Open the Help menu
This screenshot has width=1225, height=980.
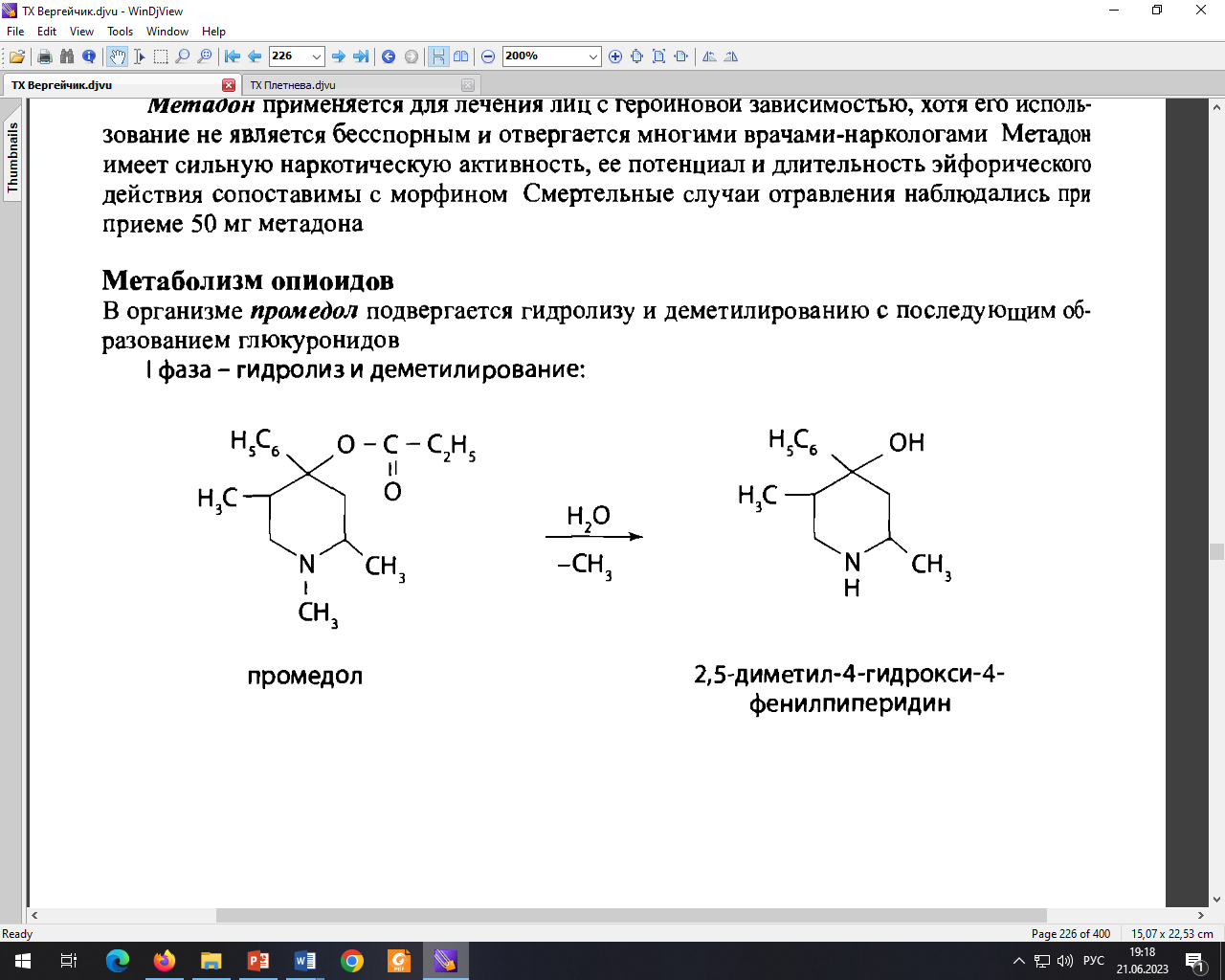[x=214, y=32]
